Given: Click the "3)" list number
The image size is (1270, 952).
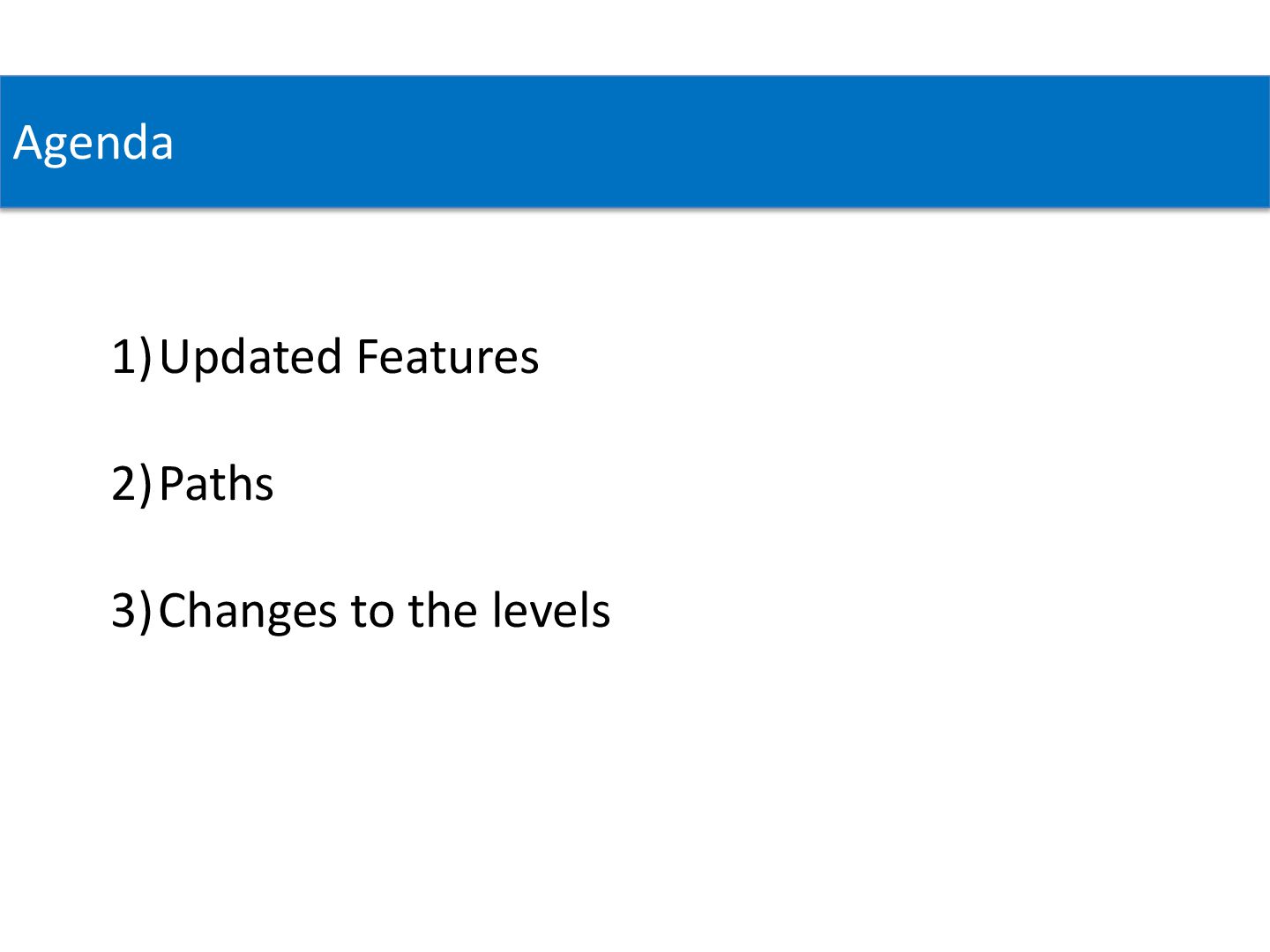Looking at the screenshot, I should (132, 611).
